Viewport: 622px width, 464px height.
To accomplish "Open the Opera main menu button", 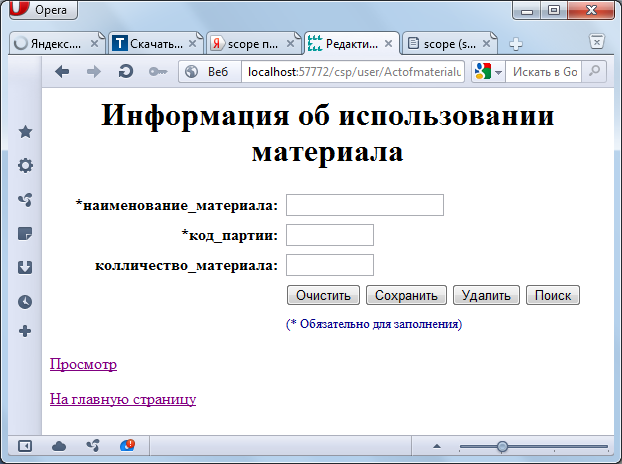I will point(43,10).
